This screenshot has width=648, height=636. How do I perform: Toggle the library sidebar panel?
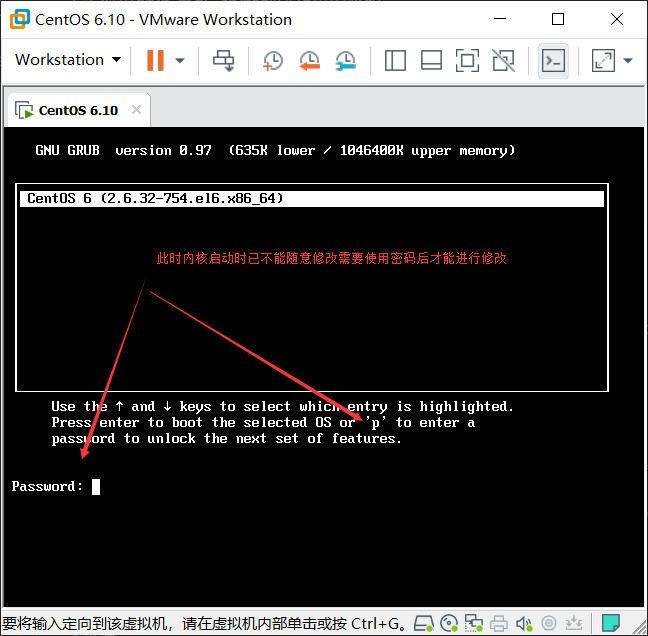(x=395, y=61)
